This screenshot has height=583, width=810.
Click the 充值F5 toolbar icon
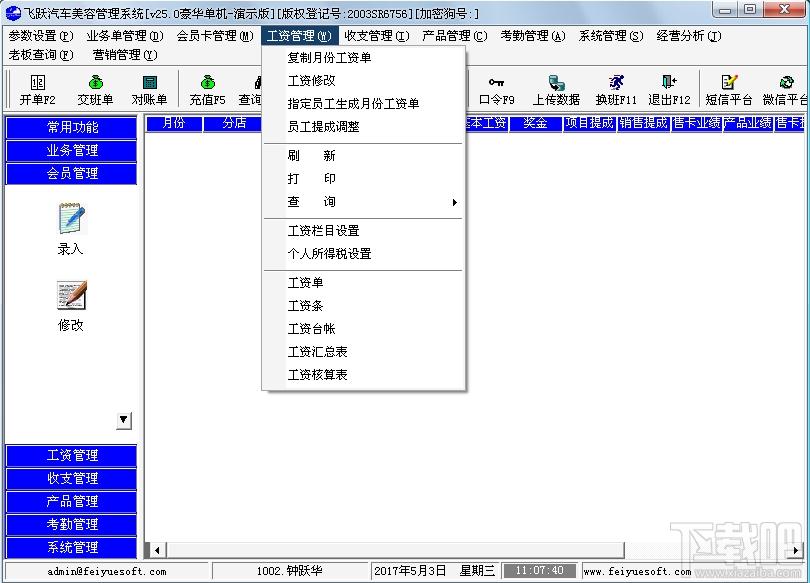pyautogui.click(x=208, y=83)
